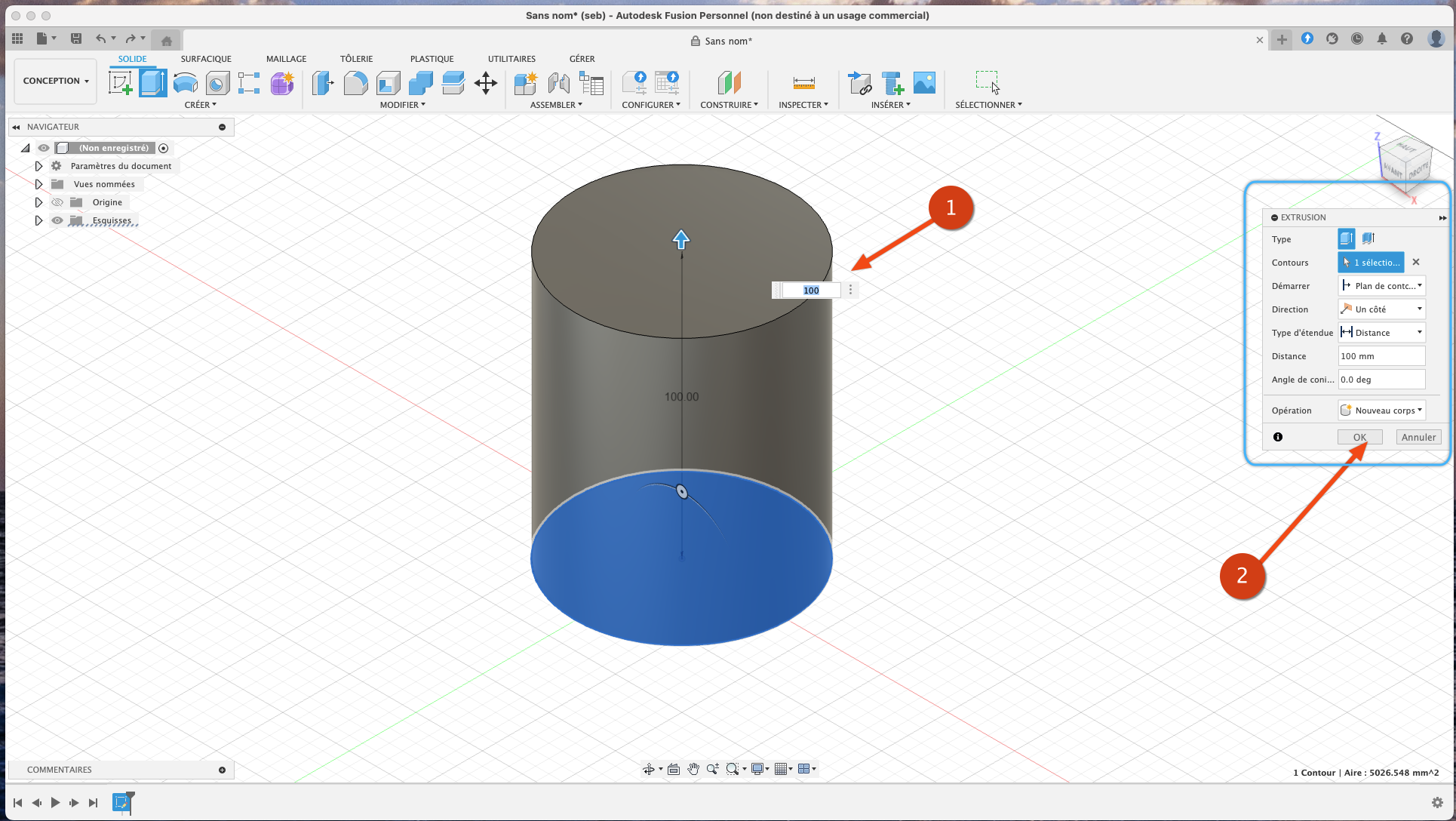Viewport: 1456px width, 821px height.
Task: Click OK in the Extrusion dialog
Action: [1359, 437]
